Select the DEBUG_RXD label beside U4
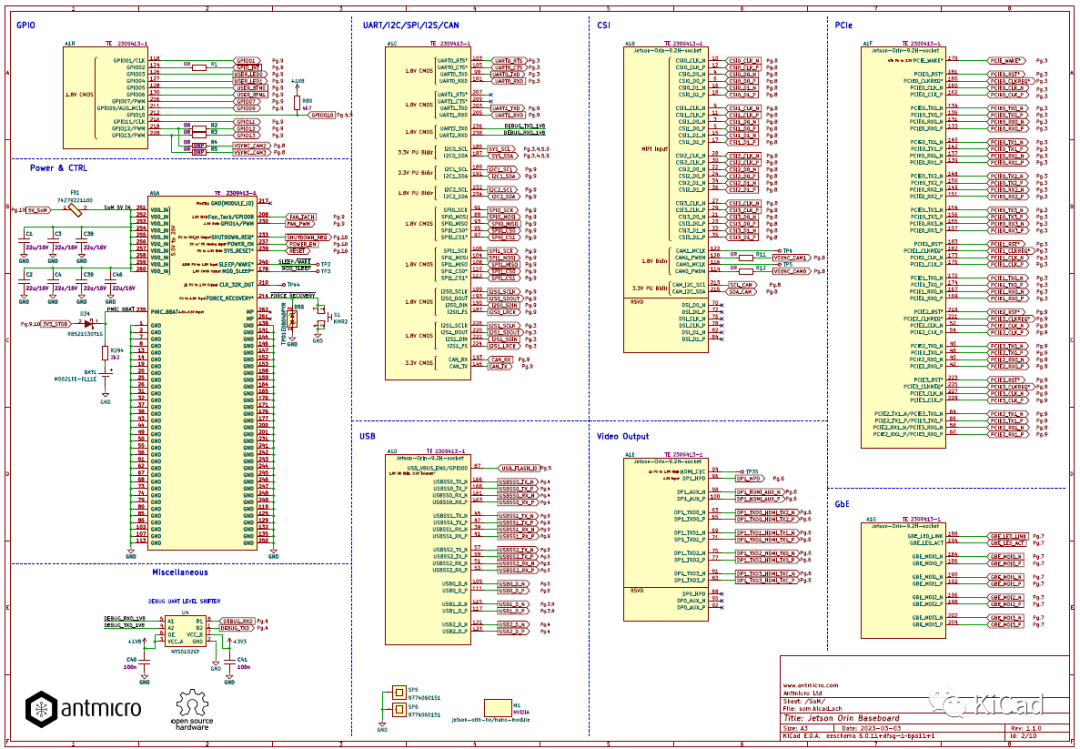This screenshot has height=749, width=1080. point(237,621)
